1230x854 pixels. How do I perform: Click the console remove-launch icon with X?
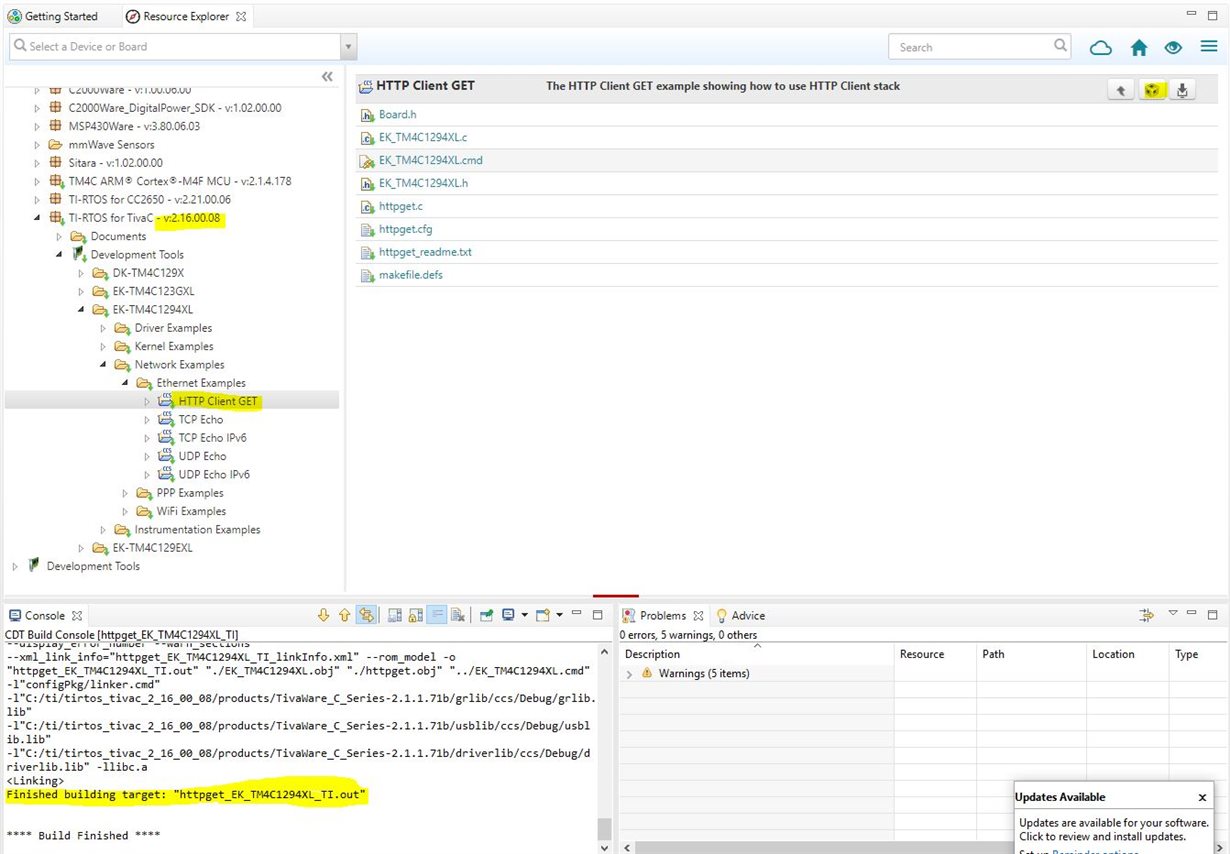(x=457, y=615)
